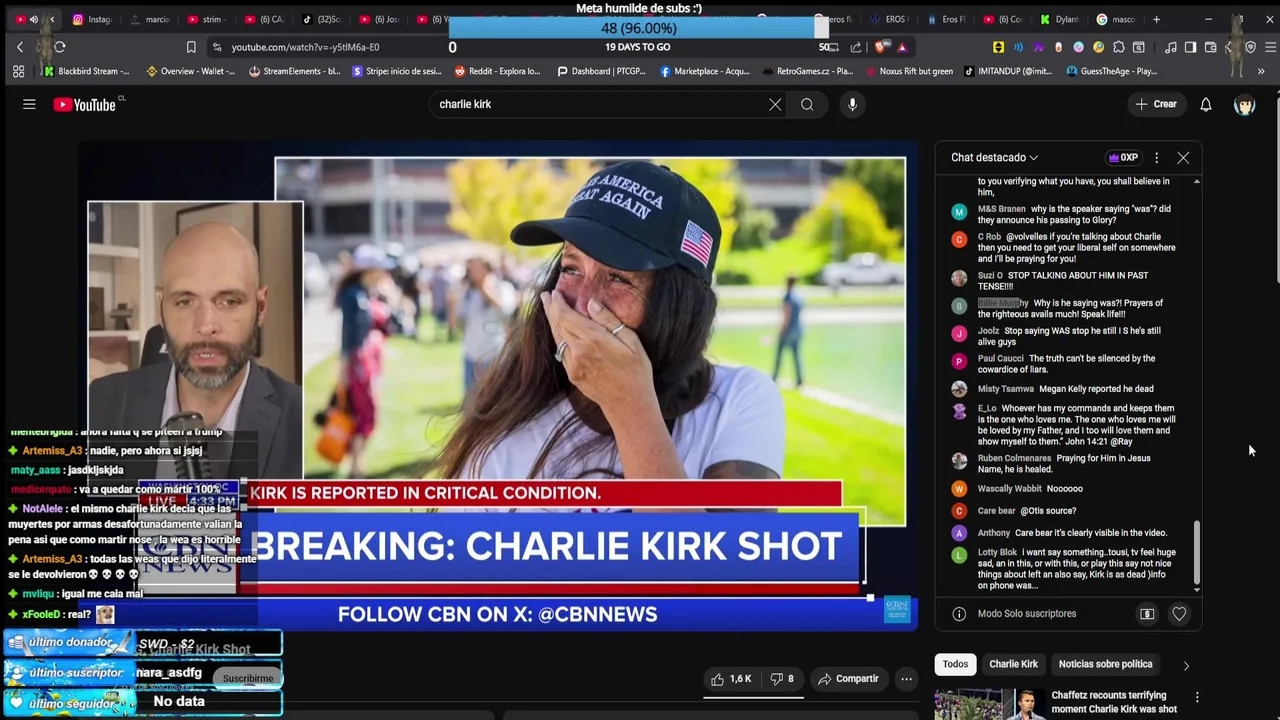Open browser extensions puzzle icon
The height and width of the screenshot is (720, 1280).
(1119, 47)
